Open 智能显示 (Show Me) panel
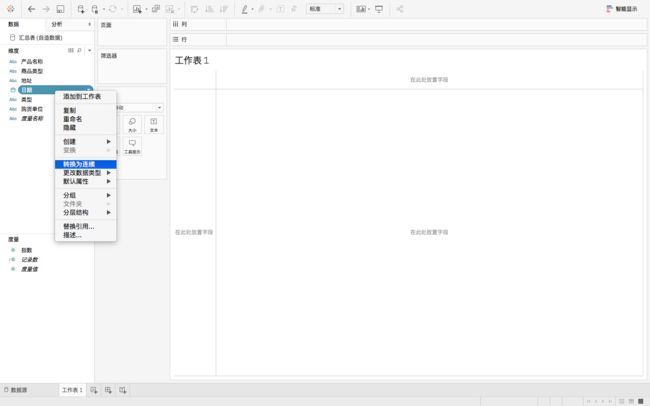The height and width of the screenshot is (406, 650). pyautogui.click(x=621, y=9)
